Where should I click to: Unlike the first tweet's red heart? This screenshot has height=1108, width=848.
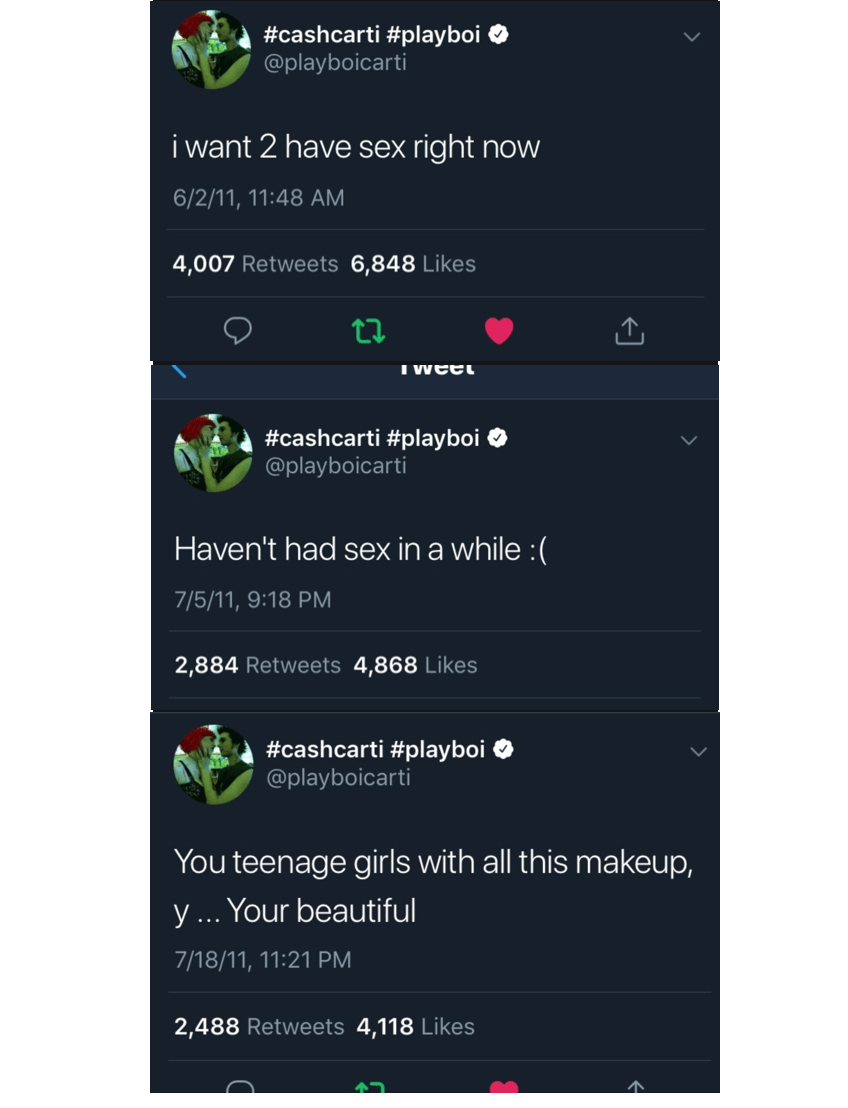pos(499,330)
